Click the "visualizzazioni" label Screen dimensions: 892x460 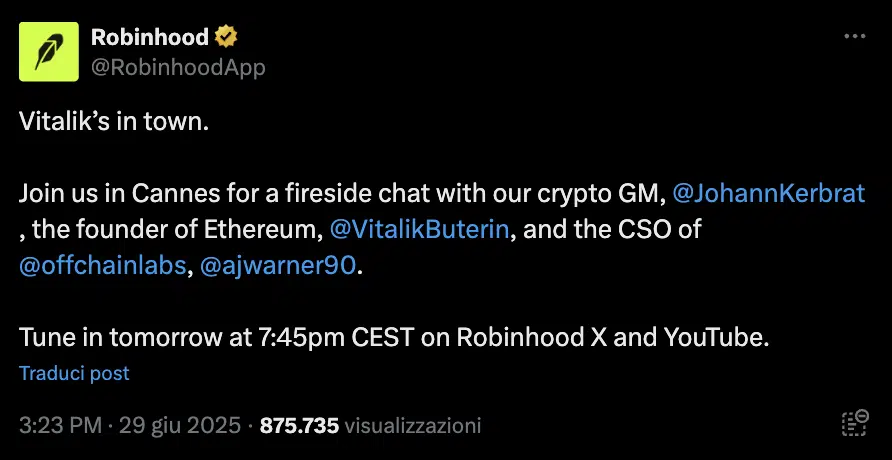(412, 425)
